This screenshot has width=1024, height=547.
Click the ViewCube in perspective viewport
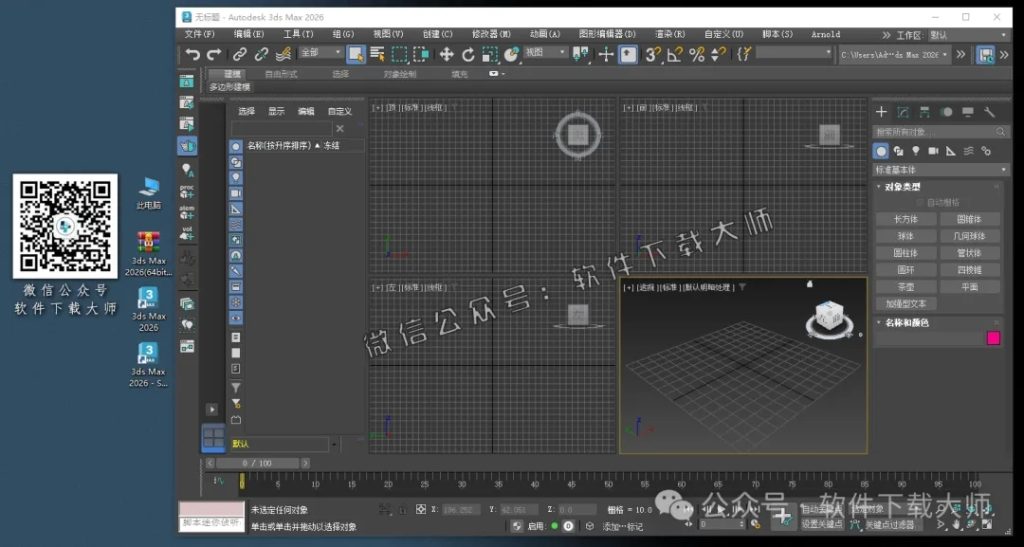coord(829,319)
